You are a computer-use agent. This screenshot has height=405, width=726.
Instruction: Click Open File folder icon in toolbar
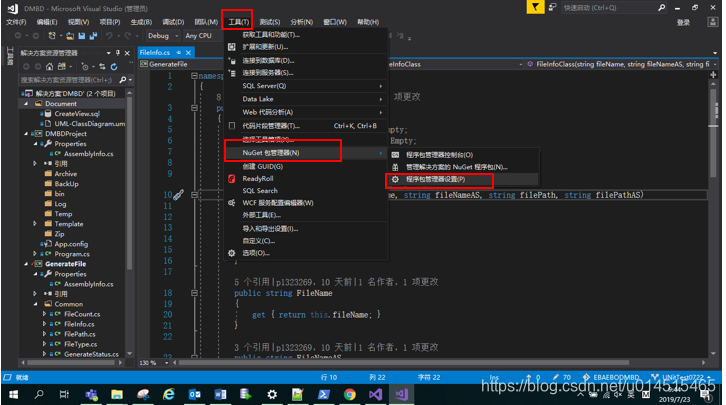point(70,36)
